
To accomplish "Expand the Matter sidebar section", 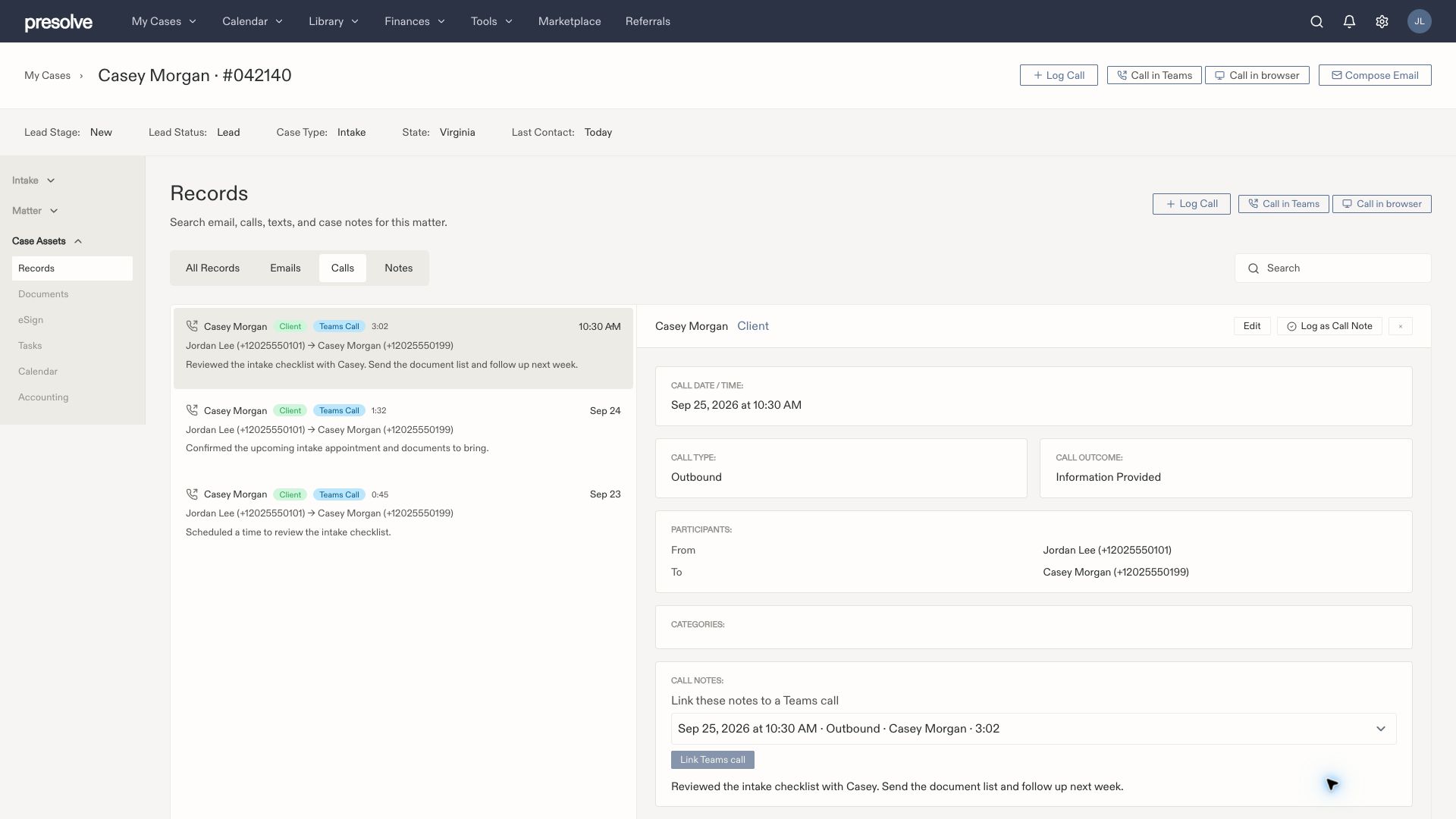I will click(35, 211).
